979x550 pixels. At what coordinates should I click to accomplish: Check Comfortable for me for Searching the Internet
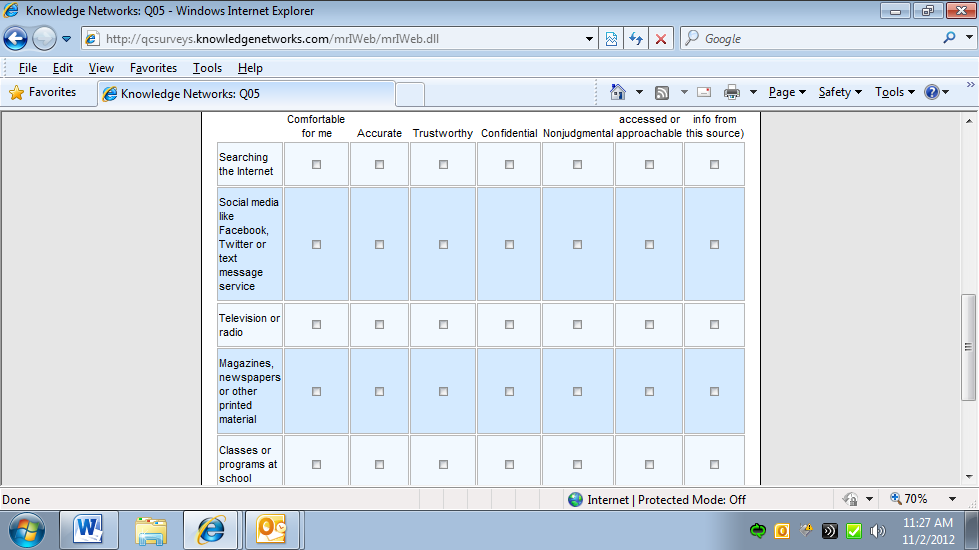[x=317, y=165]
